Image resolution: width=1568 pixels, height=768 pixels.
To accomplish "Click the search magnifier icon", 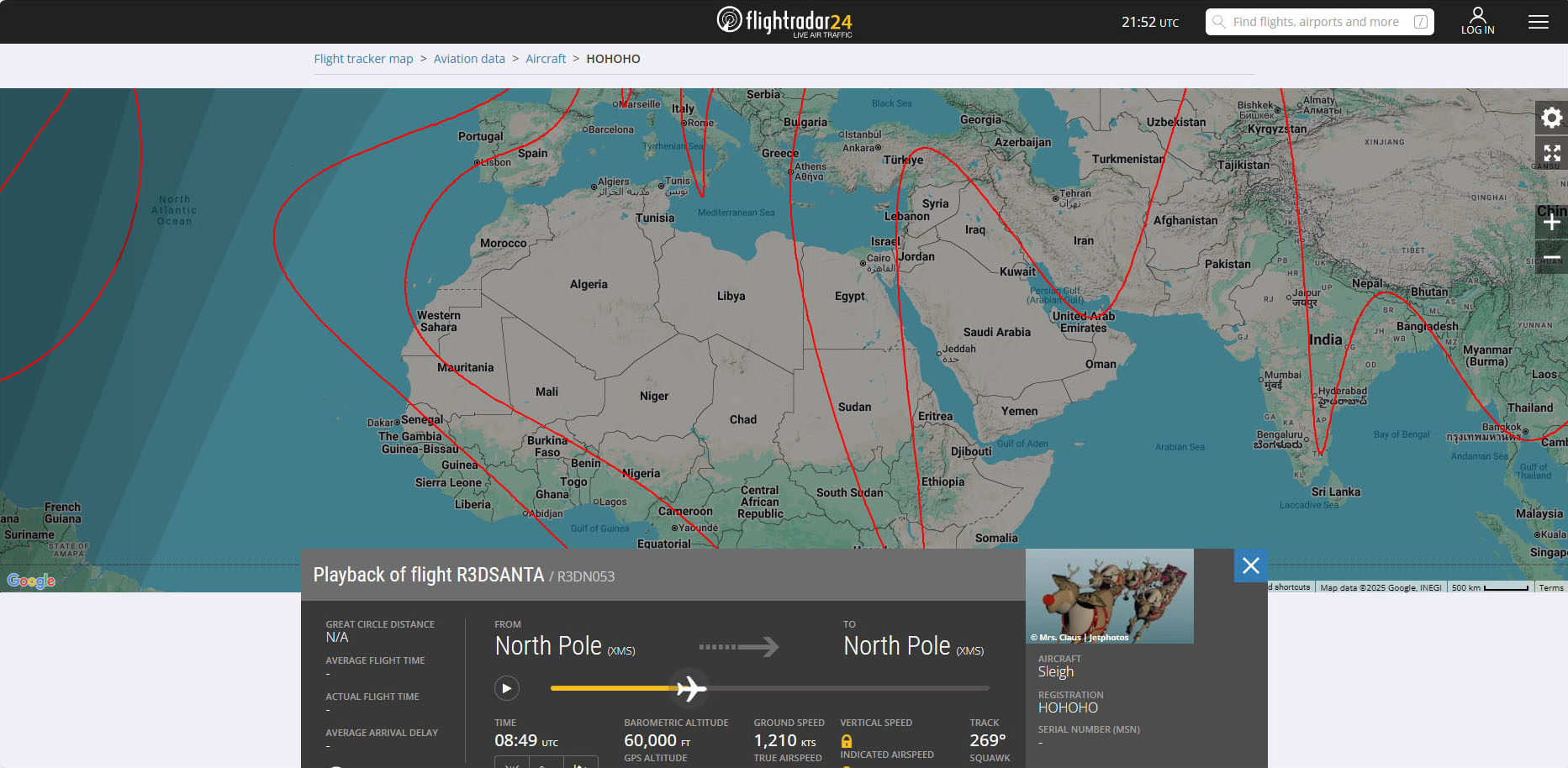I will [x=1218, y=22].
